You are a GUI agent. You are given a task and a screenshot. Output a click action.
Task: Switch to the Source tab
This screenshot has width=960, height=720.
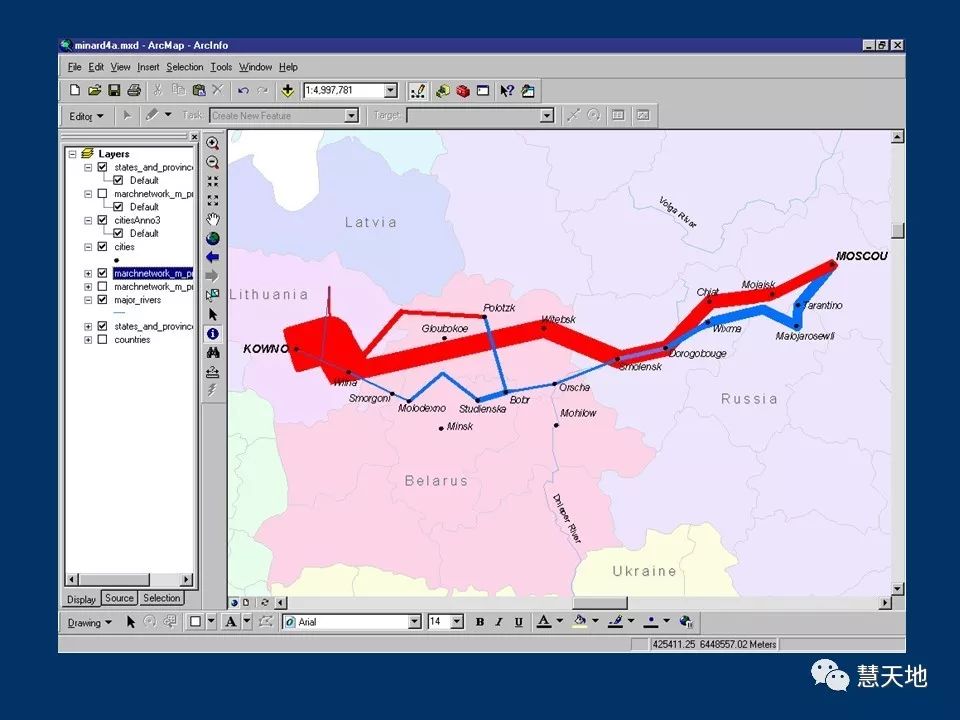pos(119,599)
